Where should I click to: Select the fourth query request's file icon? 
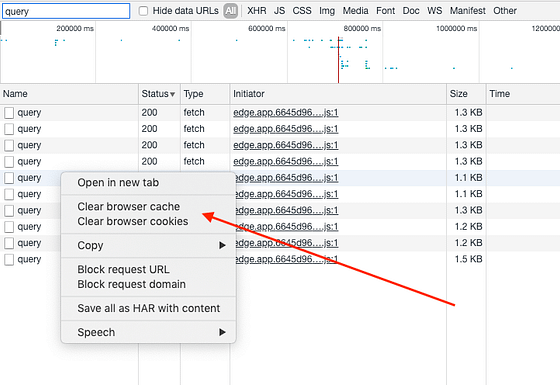click(9, 162)
